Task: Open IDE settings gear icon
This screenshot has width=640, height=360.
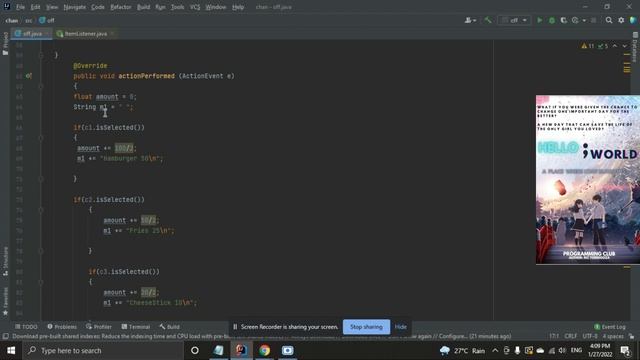Action: pos(621,20)
